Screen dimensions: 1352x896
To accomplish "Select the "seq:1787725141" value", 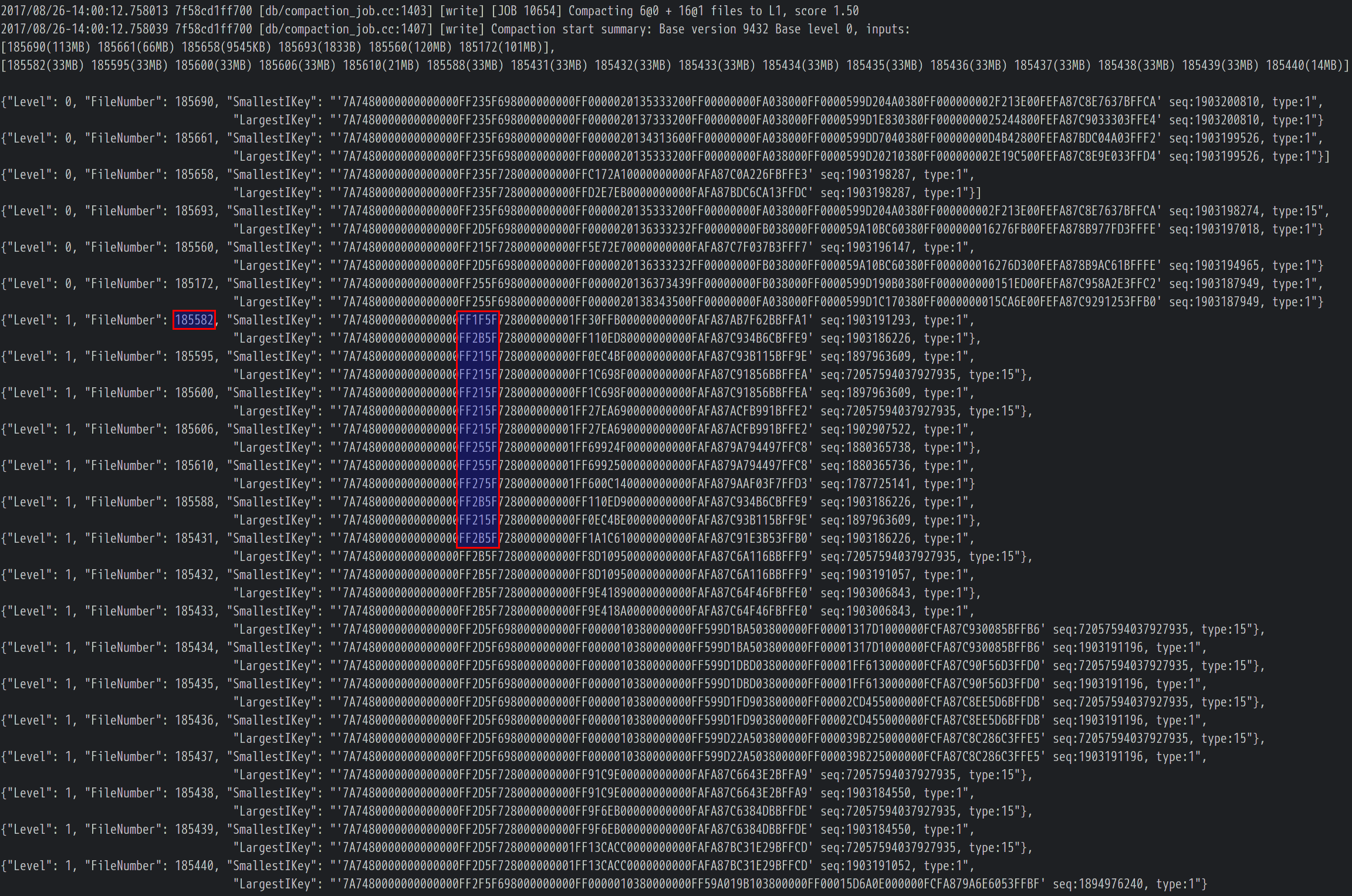I will [x=866, y=484].
